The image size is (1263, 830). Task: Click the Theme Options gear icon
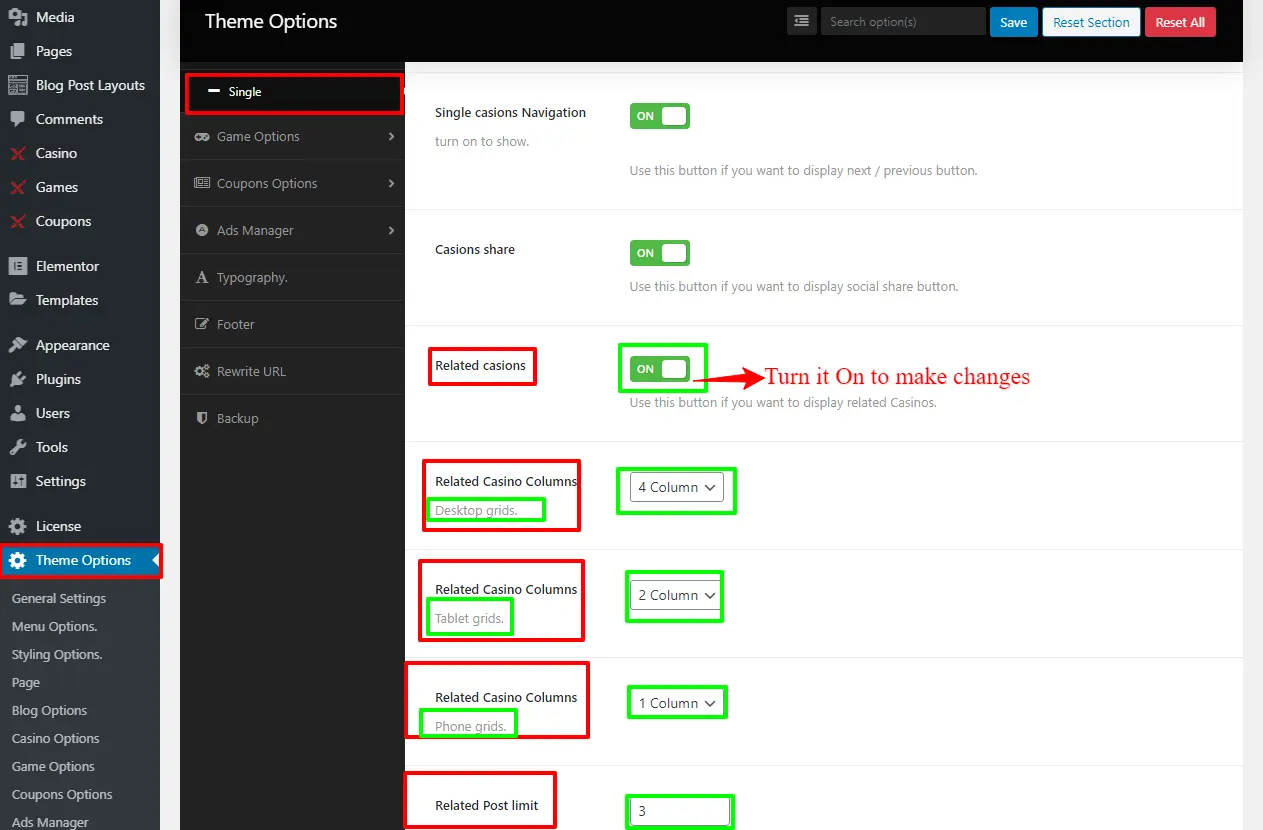click(x=18, y=560)
